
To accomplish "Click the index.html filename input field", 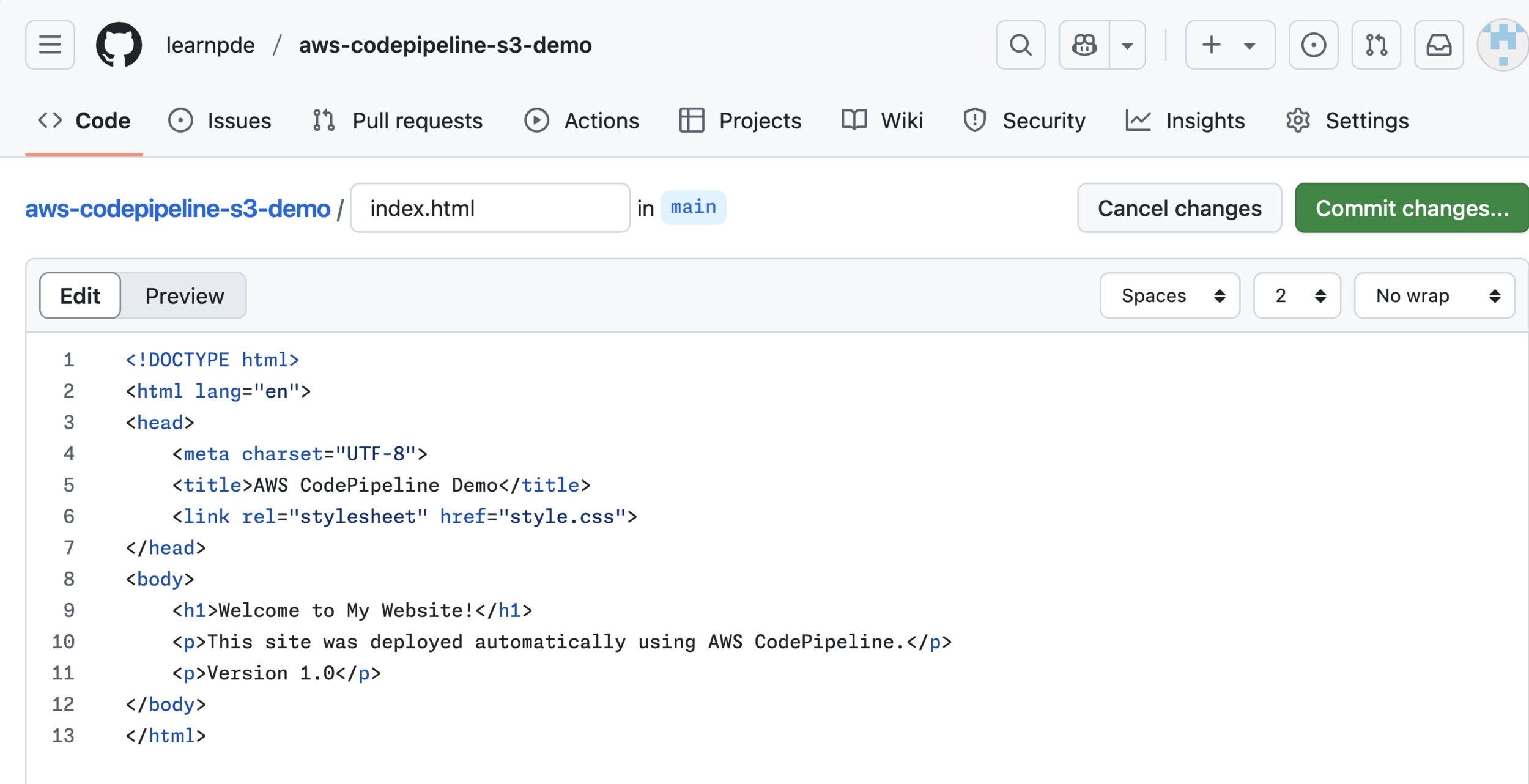I will (x=489, y=208).
